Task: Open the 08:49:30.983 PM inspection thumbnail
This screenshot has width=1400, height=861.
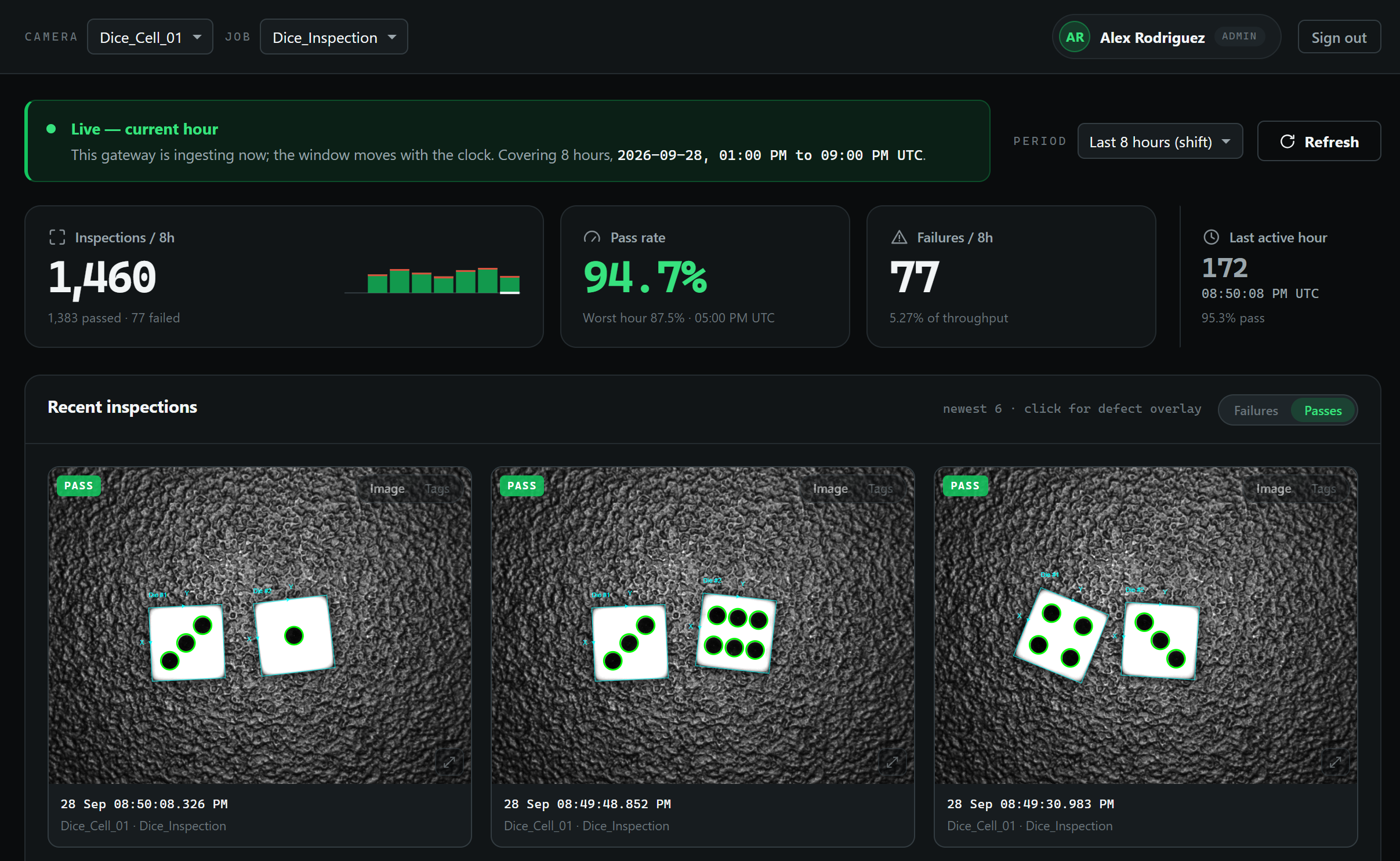Action: tap(1146, 626)
